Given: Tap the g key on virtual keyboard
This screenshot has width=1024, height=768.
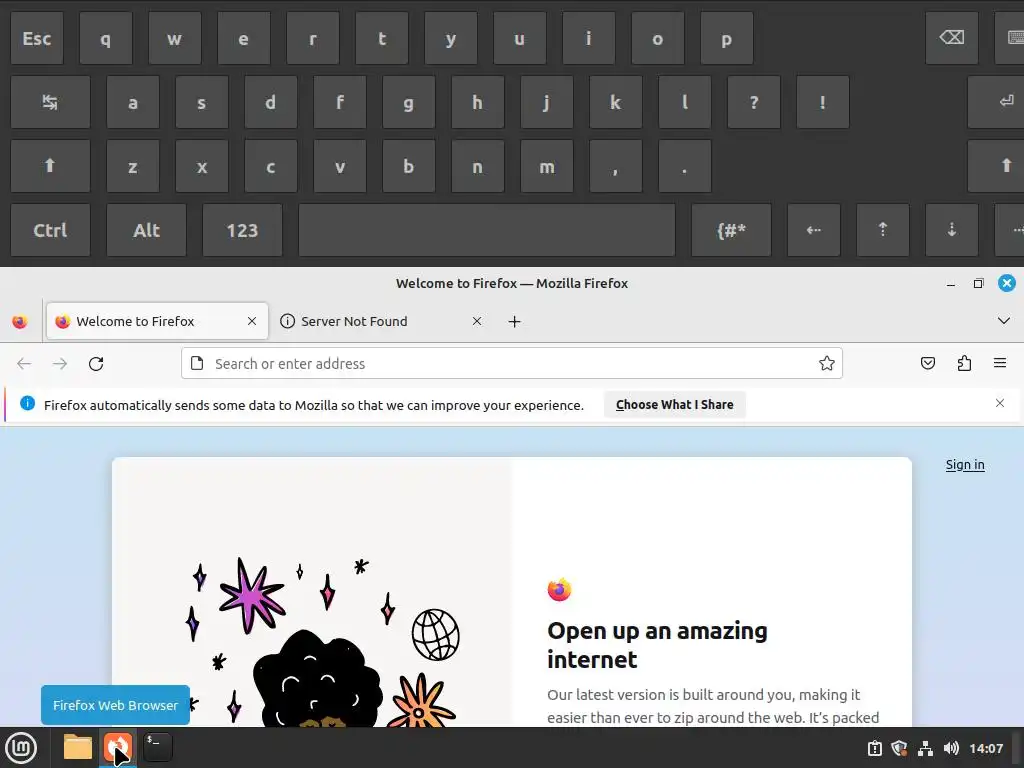Looking at the screenshot, I should click(x=409, y=102).
